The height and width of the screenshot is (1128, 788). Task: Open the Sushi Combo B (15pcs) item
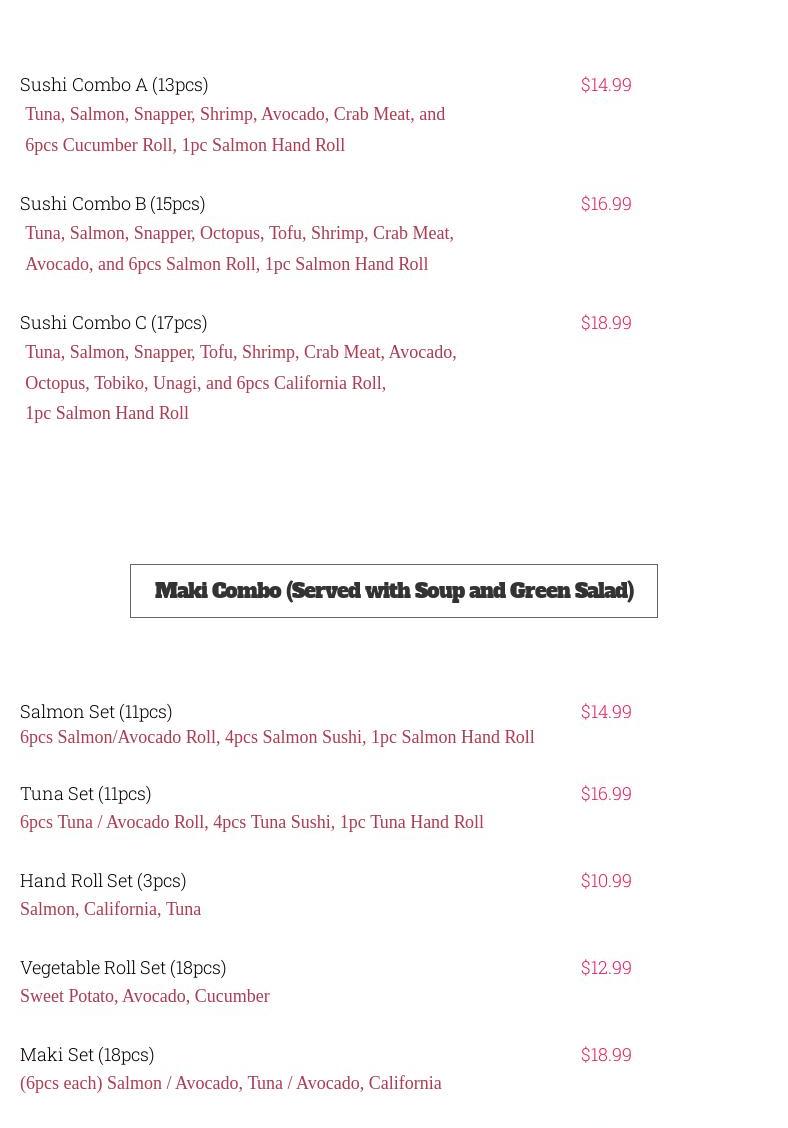[x=112, y=204]
